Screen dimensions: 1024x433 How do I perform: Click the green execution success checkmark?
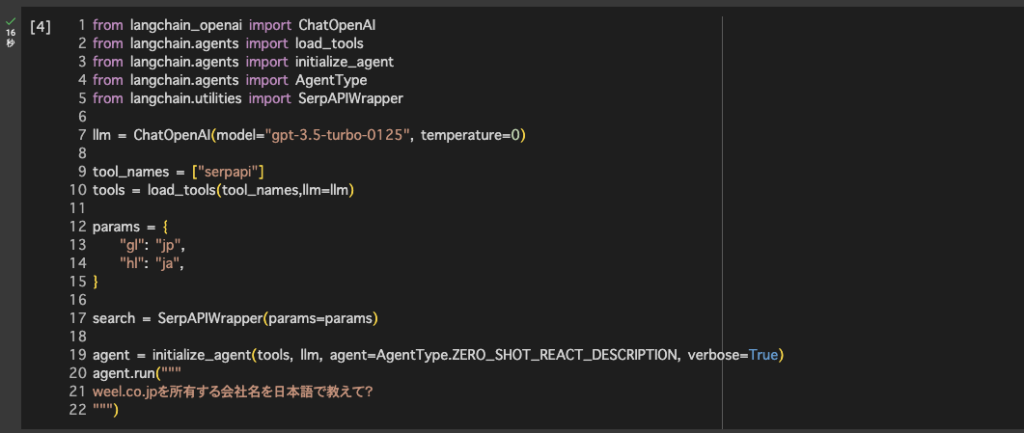[x=10, y=20]
